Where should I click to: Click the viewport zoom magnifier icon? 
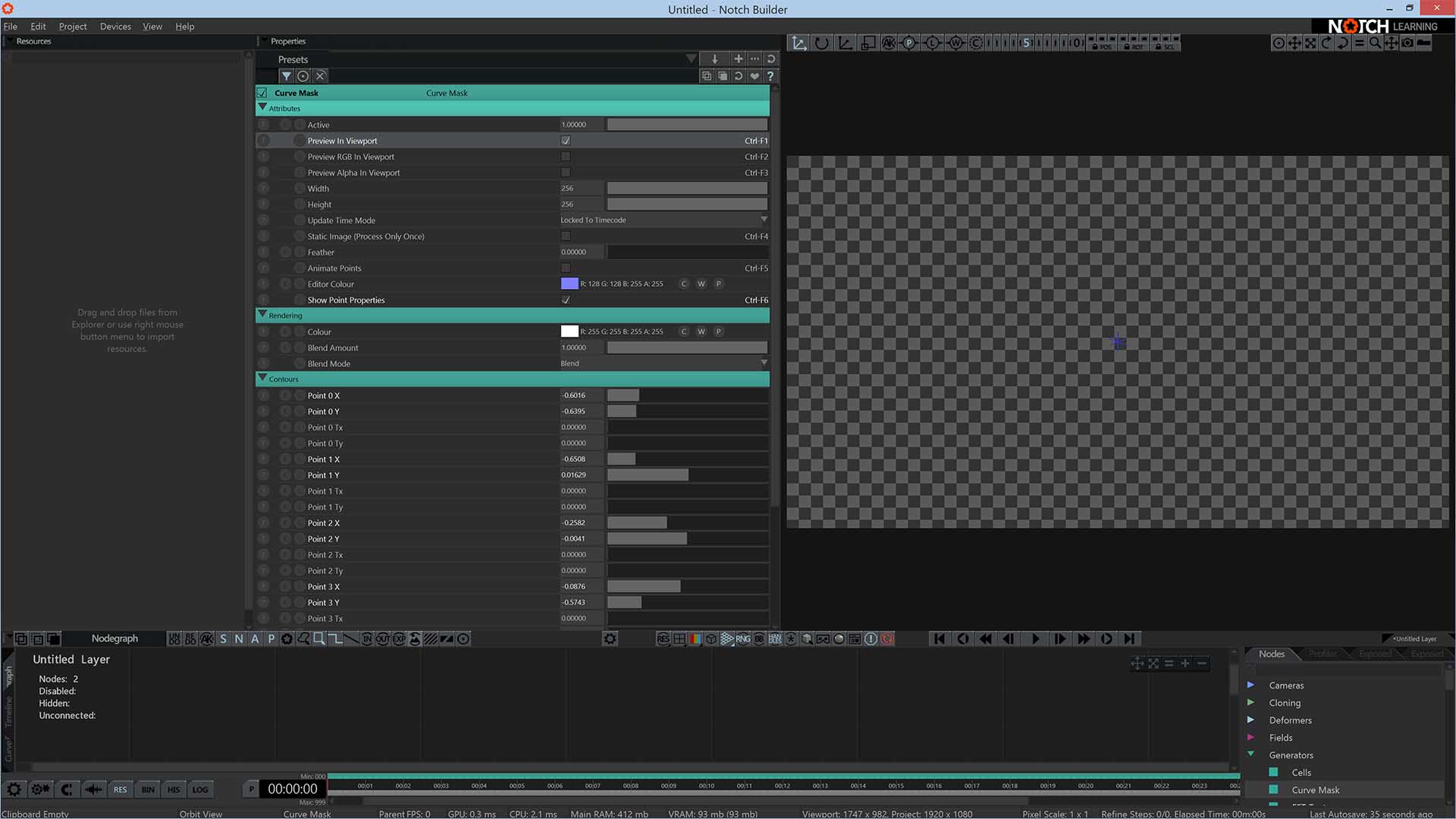point(1375,43)
